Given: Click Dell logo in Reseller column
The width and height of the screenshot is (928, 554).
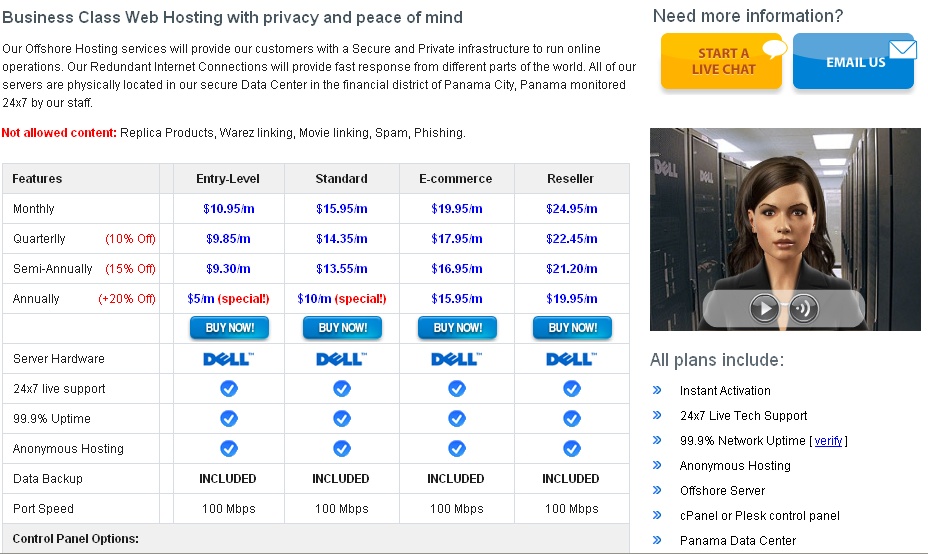Looking at the screenshot, I should click(x=571, y=359).
